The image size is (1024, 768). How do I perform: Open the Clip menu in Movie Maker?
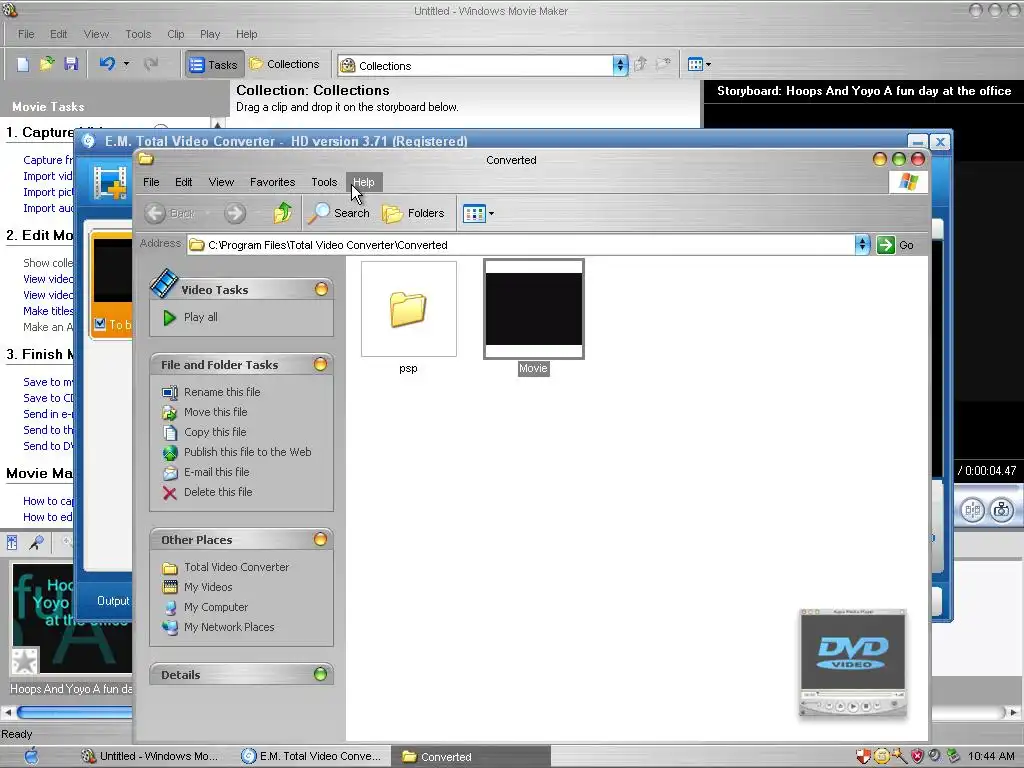[x=175, y=34]
